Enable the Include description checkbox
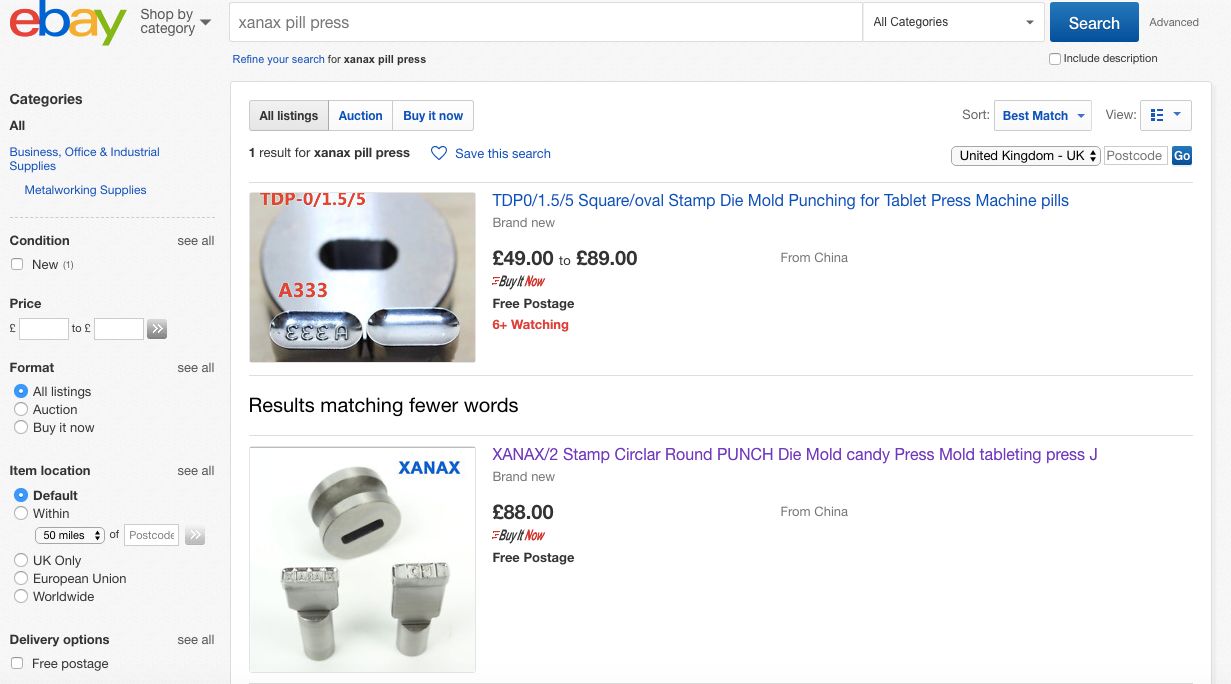The height and width of the screenshot is (684, 1231). click(1055, 59)
